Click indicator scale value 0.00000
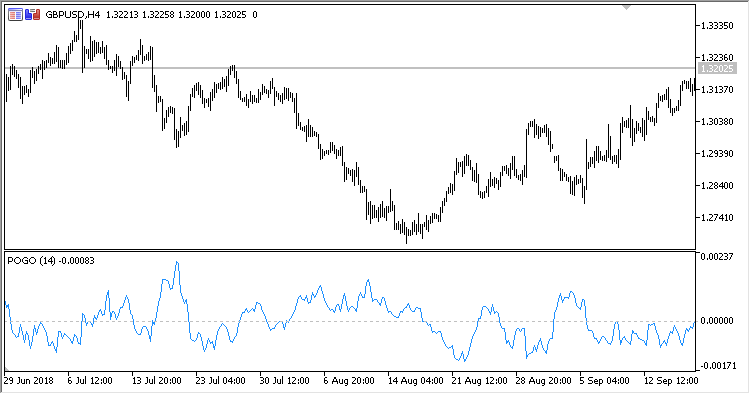 point(717,321)
